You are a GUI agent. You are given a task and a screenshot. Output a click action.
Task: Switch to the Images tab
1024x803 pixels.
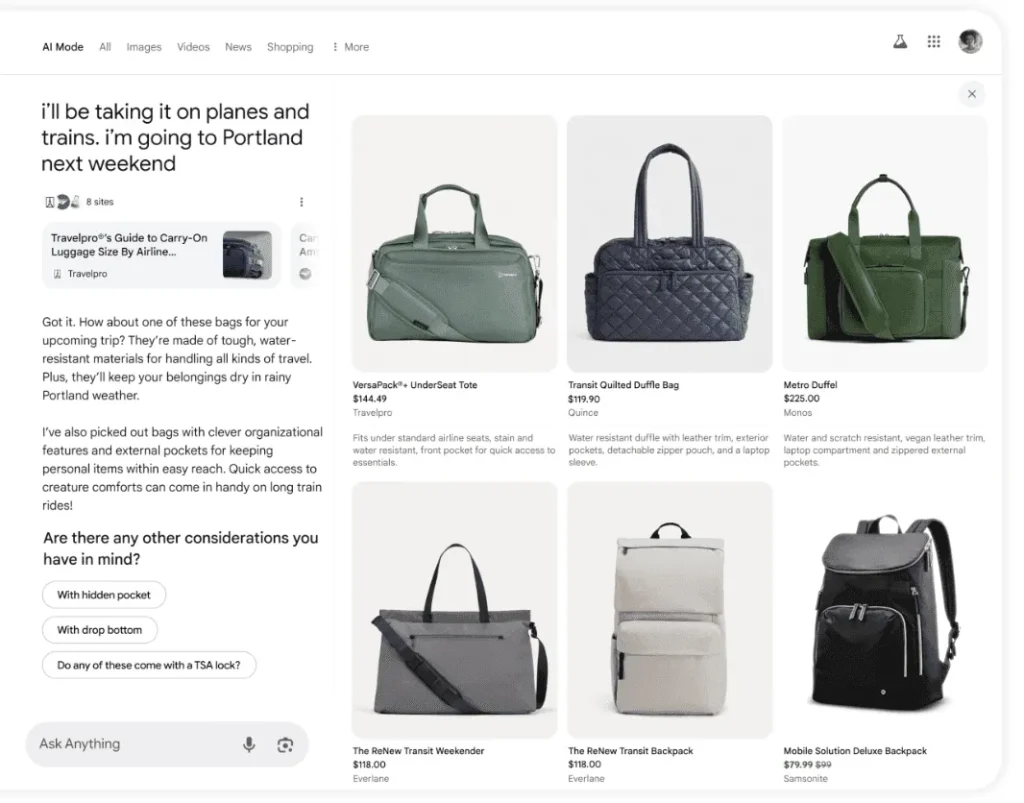(144, 47)
